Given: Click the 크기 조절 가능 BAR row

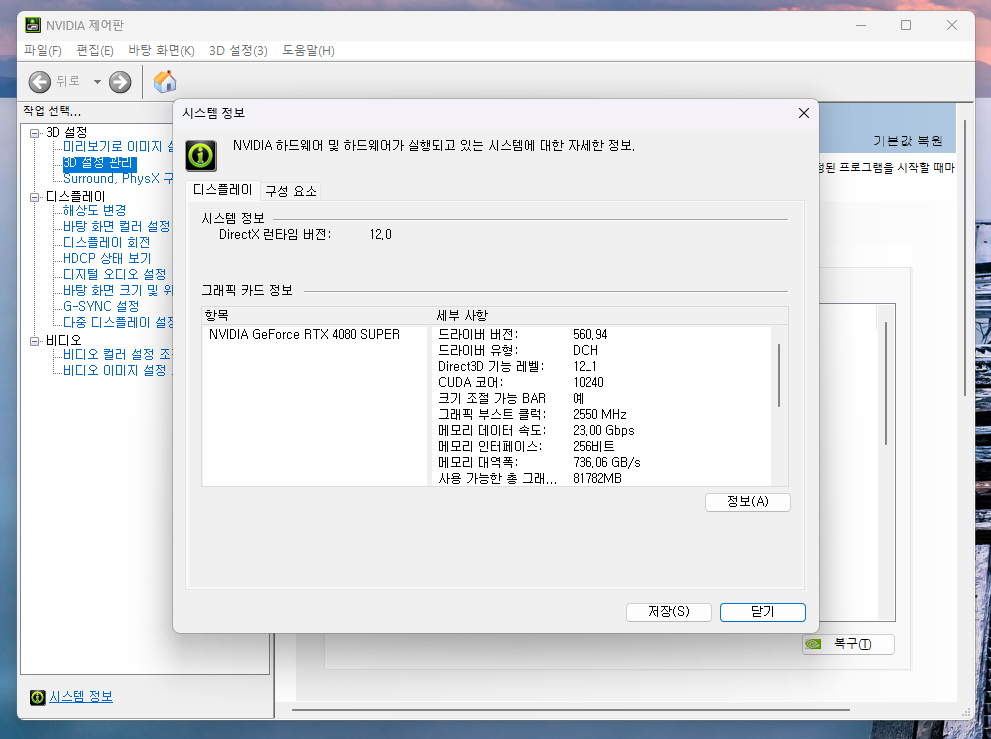Looking at the screenshot, I should [x=602, y=399].
